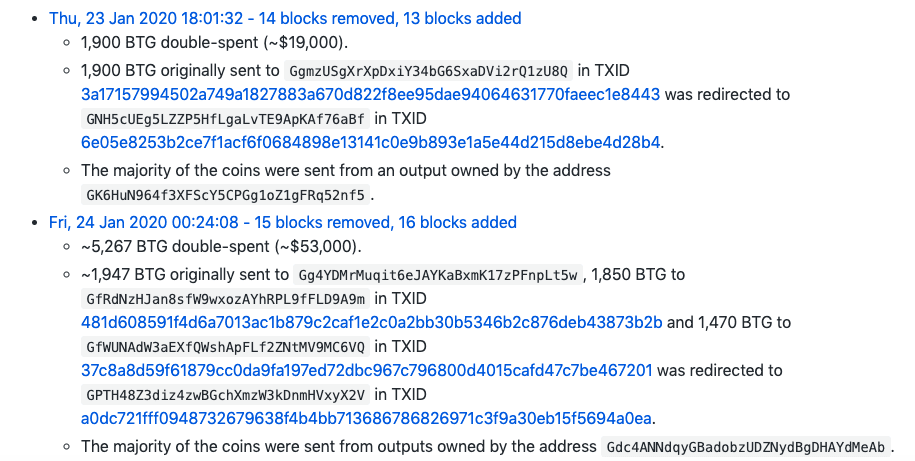Click the address code Gdc4ANNdqyGBadobzUDZNydBgDHAYdMeAb
This screenshot has width=915, height=461.
coord(745,447)
